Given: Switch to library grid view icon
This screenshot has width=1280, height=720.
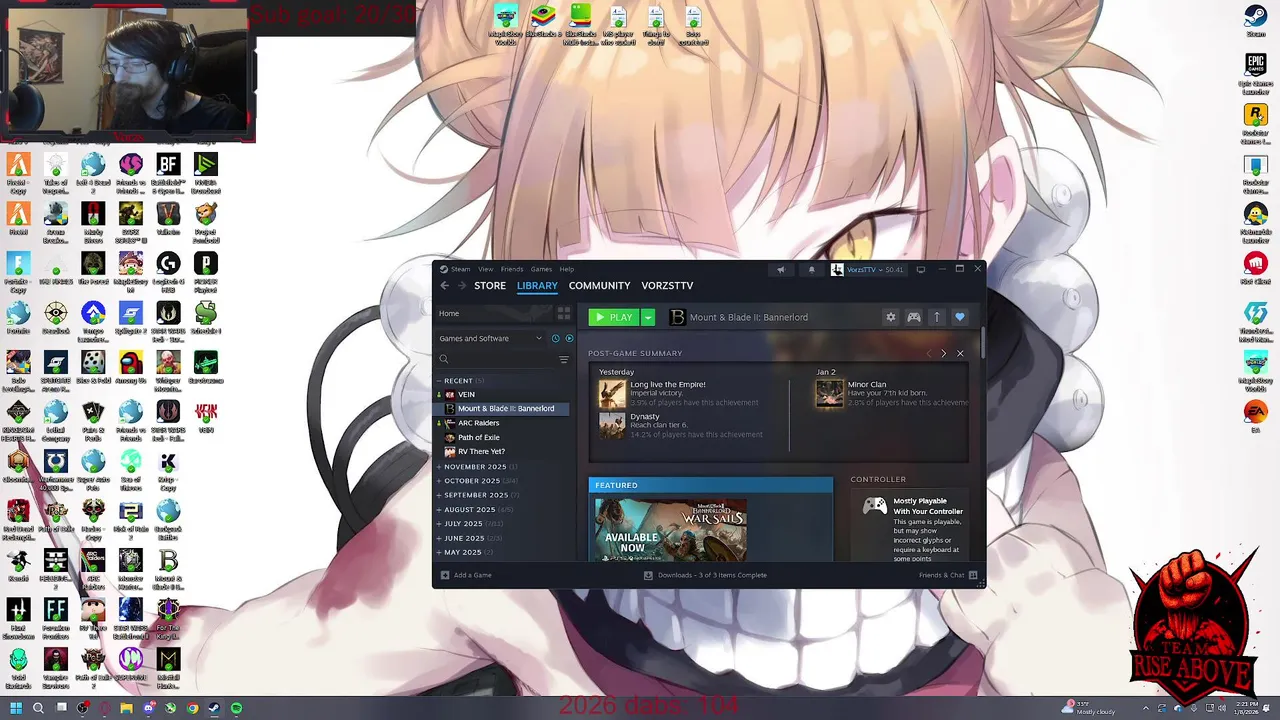Looking at the screenshot, I should tap(563, 313).
